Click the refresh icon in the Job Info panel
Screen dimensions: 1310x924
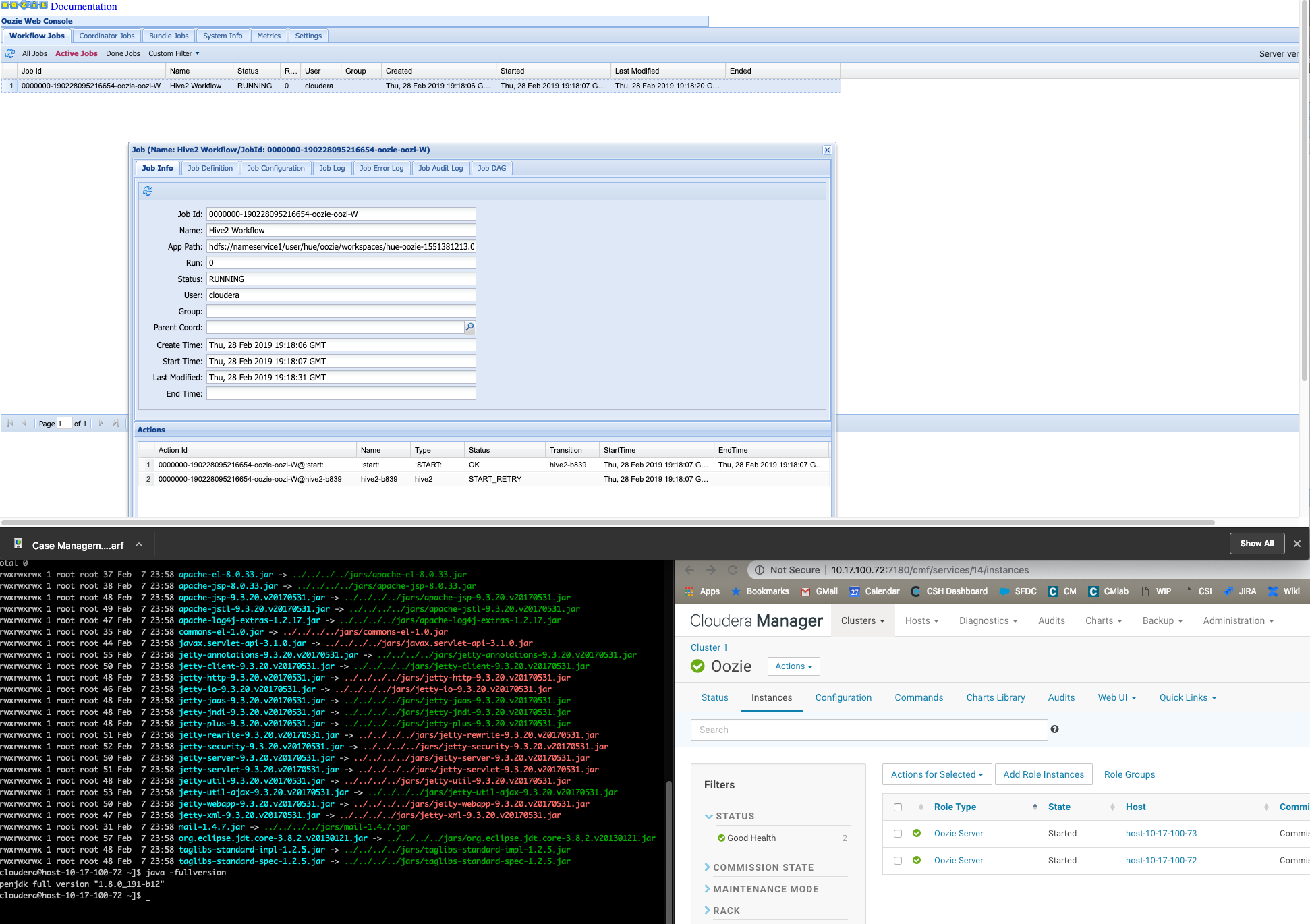(148, 191)
